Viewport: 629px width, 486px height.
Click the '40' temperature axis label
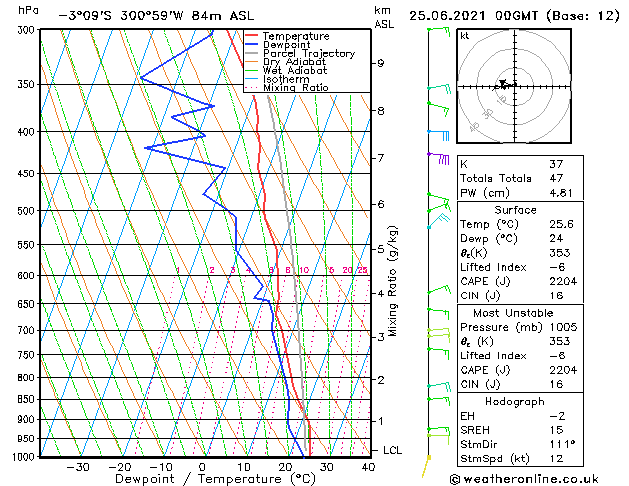(368, 467)
